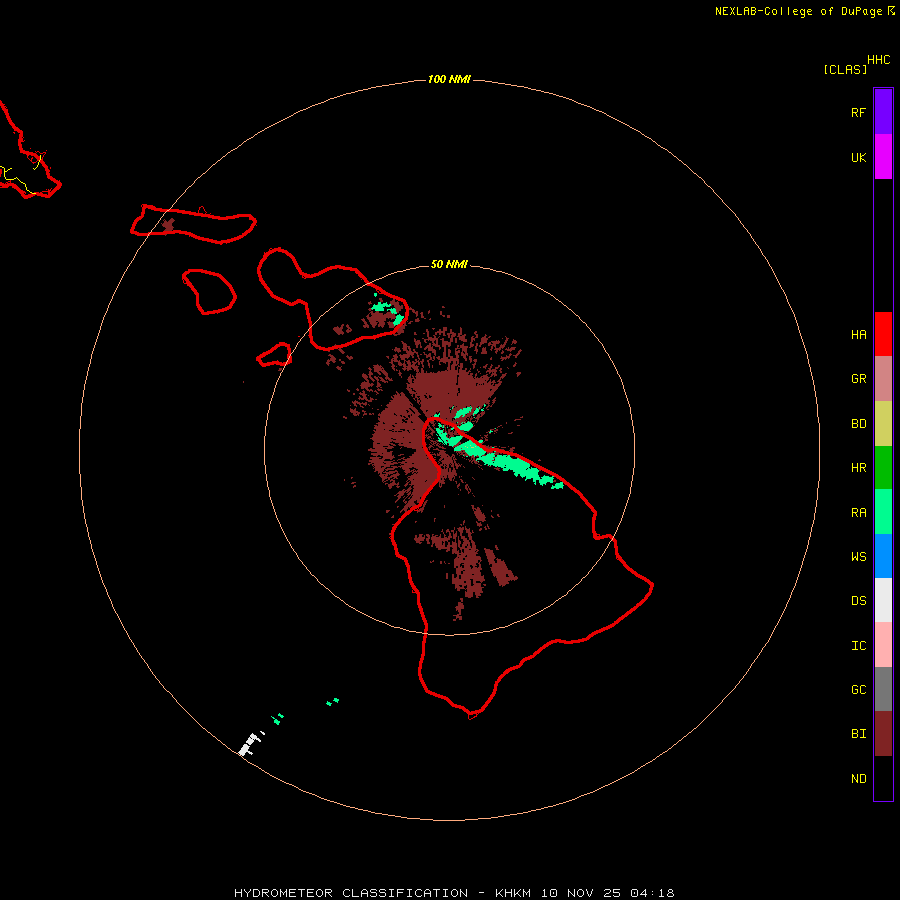The height and width of the screenshot is (900, 900).
Task: Click the GR legend label
Action: tap(858, 379)
